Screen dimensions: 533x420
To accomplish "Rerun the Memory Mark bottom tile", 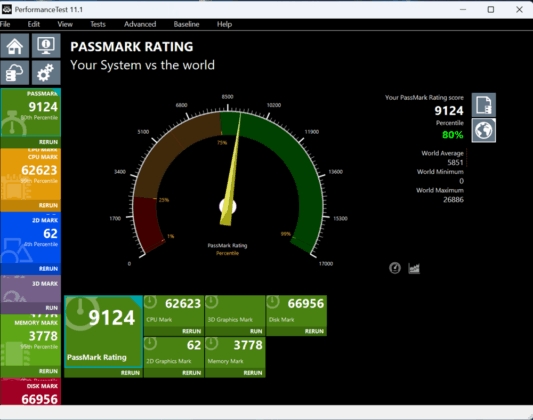I will (x=253, y=373).
